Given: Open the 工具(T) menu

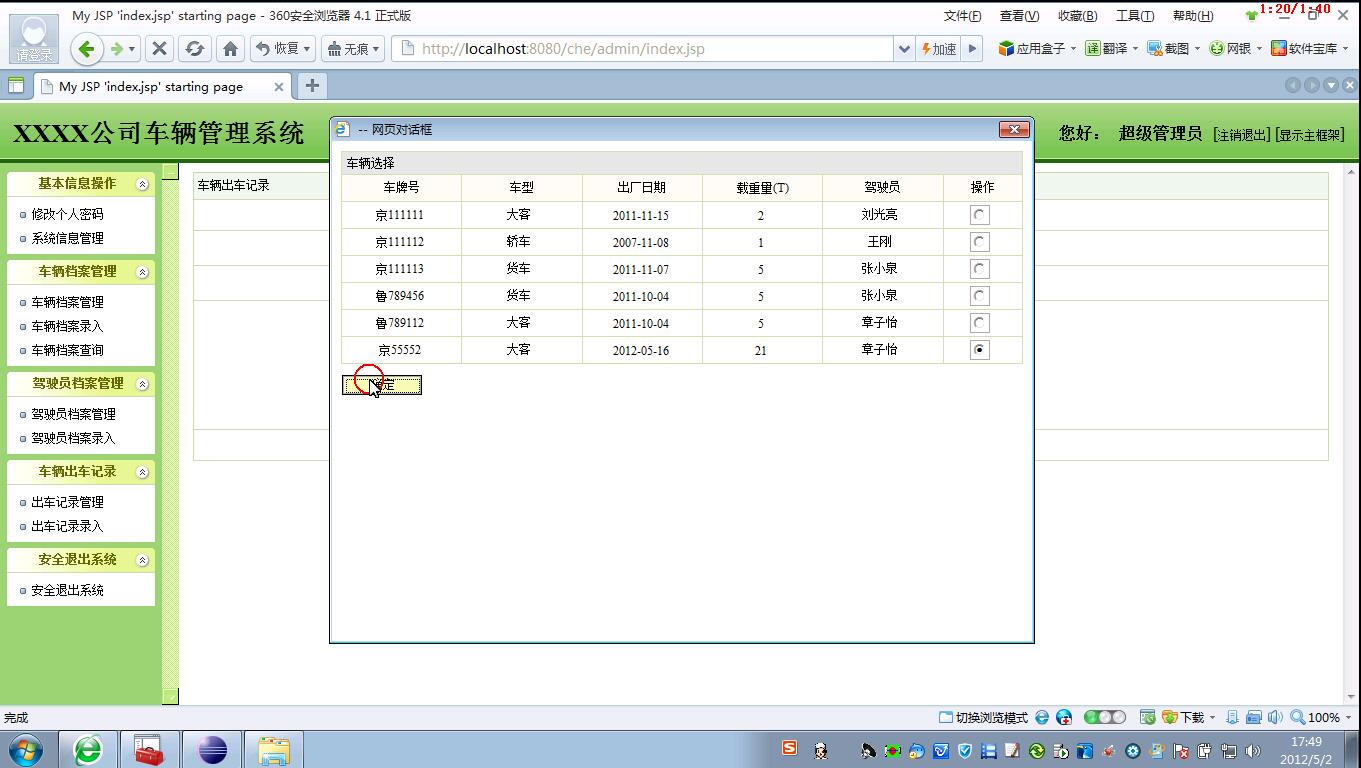Looking at the screenshot, I should tap(1135, 16).
